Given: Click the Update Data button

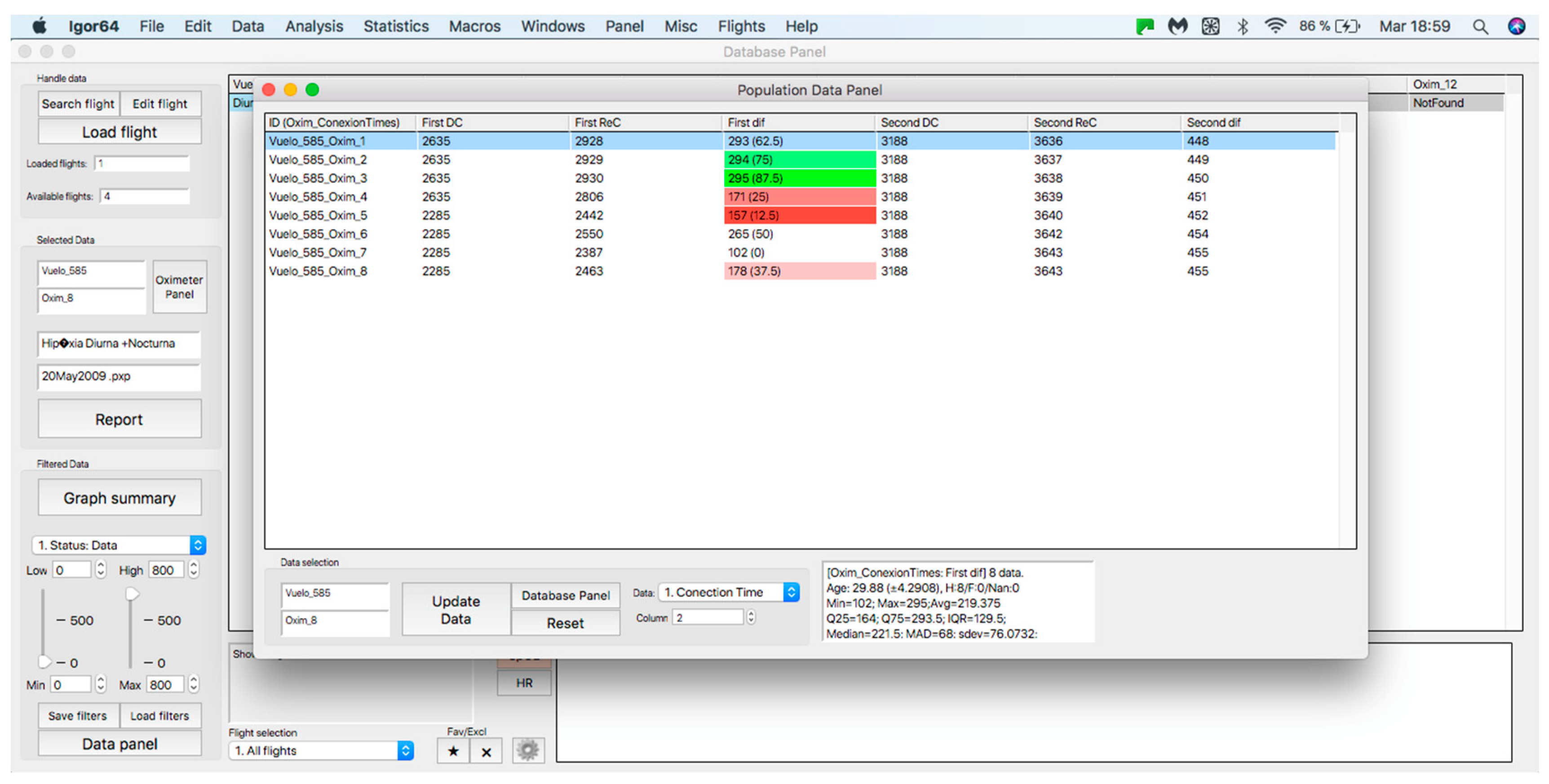Looking at the screenshot, I should tap(456, 610).
